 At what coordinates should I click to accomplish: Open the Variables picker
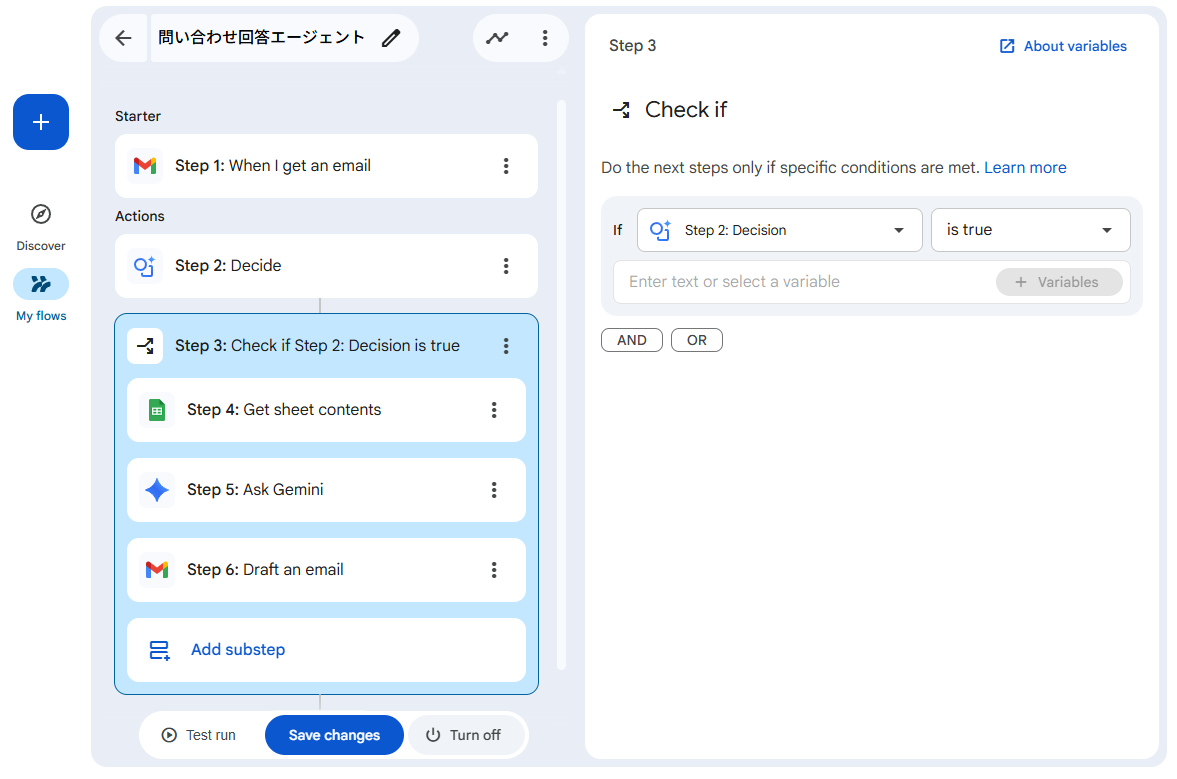pos(1058,282)
